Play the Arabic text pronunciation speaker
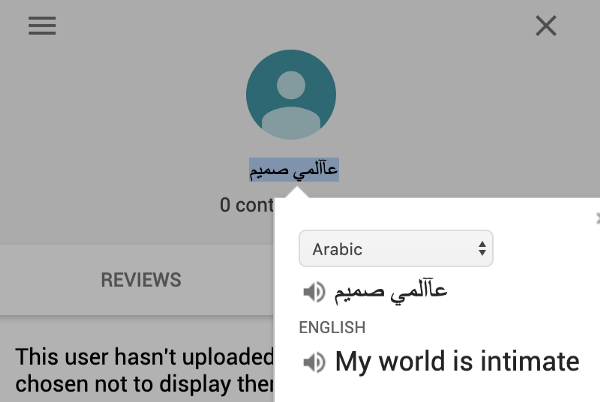This screenshot has width=600, height=402. pyautogui.click(x=314, y=292)
